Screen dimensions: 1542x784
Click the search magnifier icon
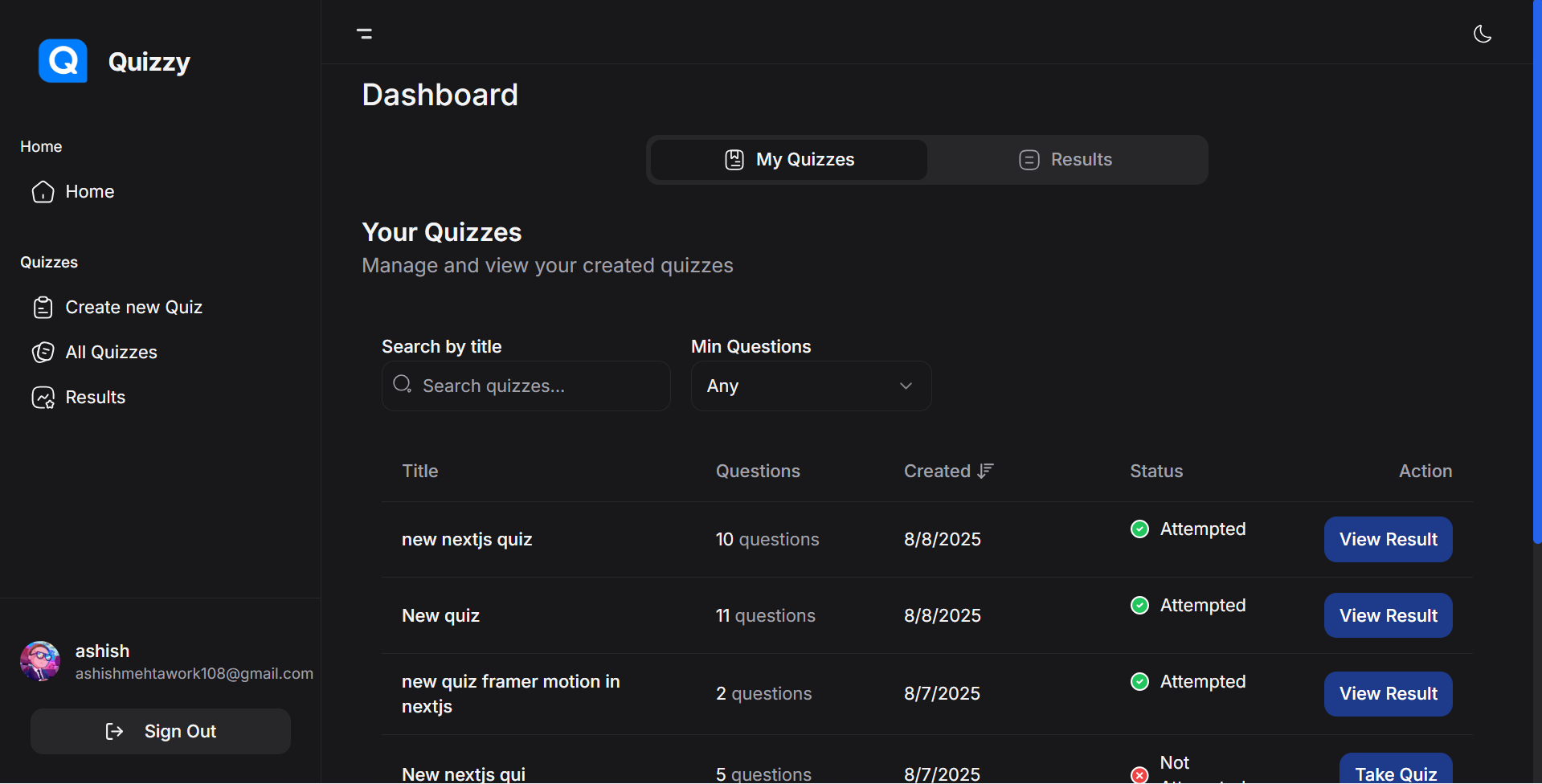coord(402,385)
